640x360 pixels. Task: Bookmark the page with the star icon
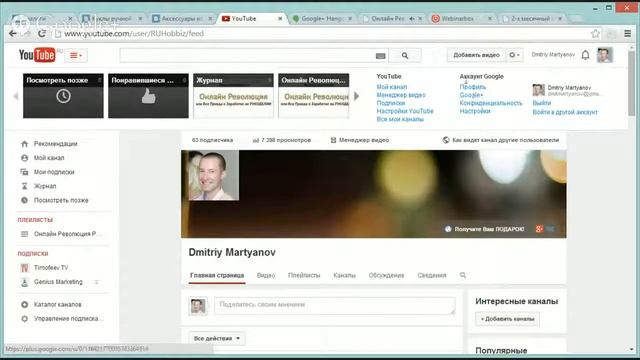[595, 33]
